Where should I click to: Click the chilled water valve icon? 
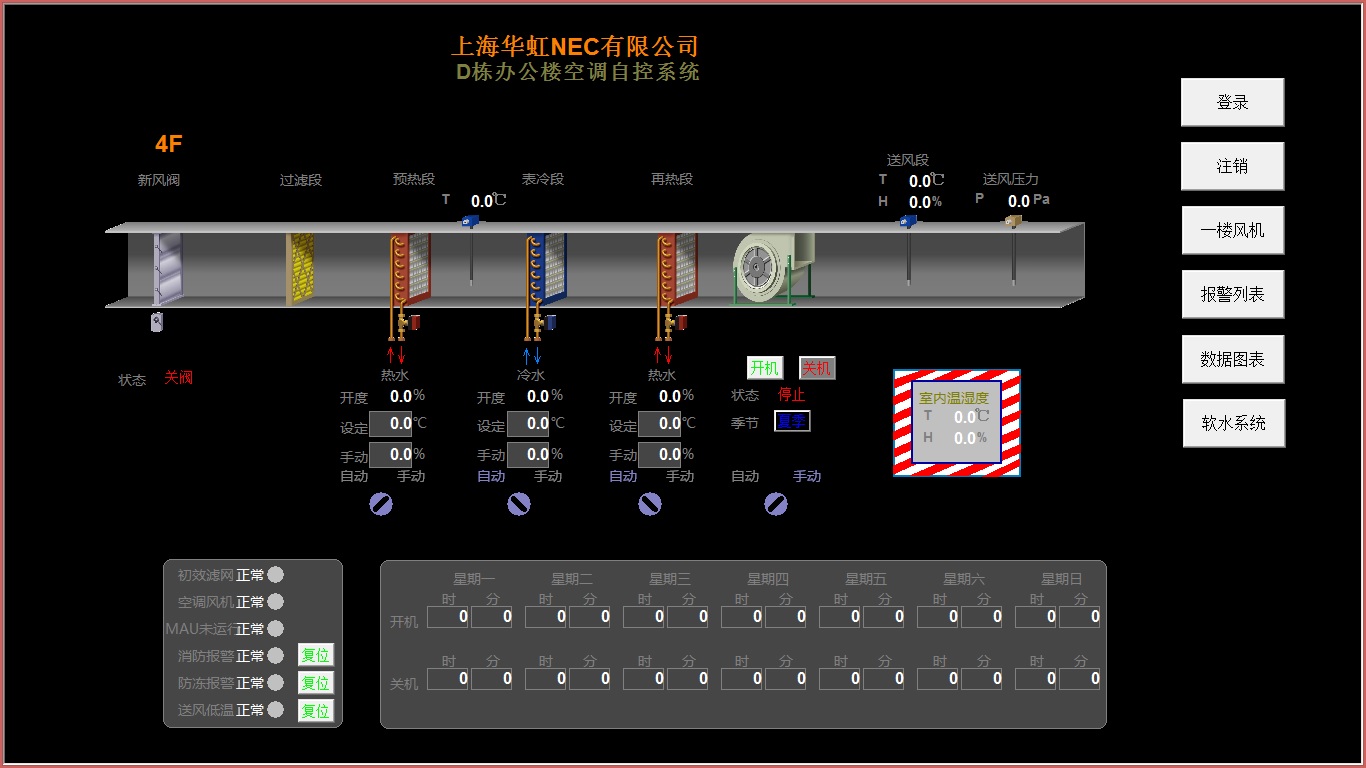pos(544,323)
